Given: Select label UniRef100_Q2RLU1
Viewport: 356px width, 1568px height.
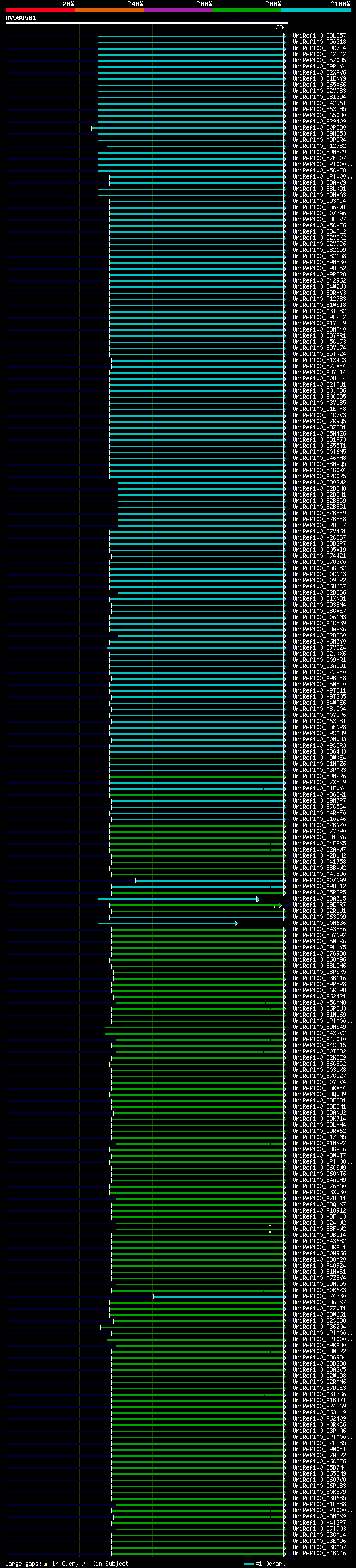Looking at the screenshot, I should (319, 911).
